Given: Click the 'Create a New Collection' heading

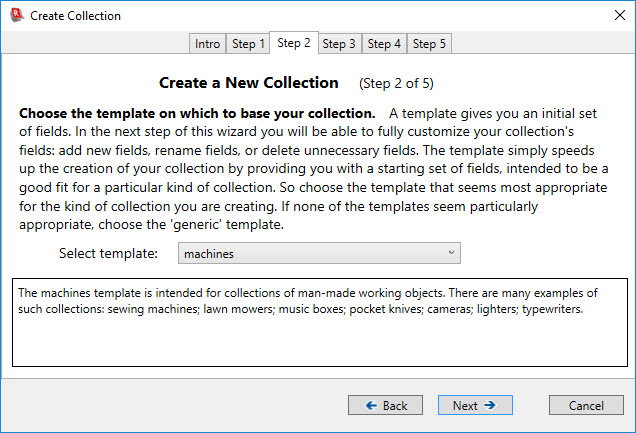Looking at the screenshot, I should [x=249, y=82].
